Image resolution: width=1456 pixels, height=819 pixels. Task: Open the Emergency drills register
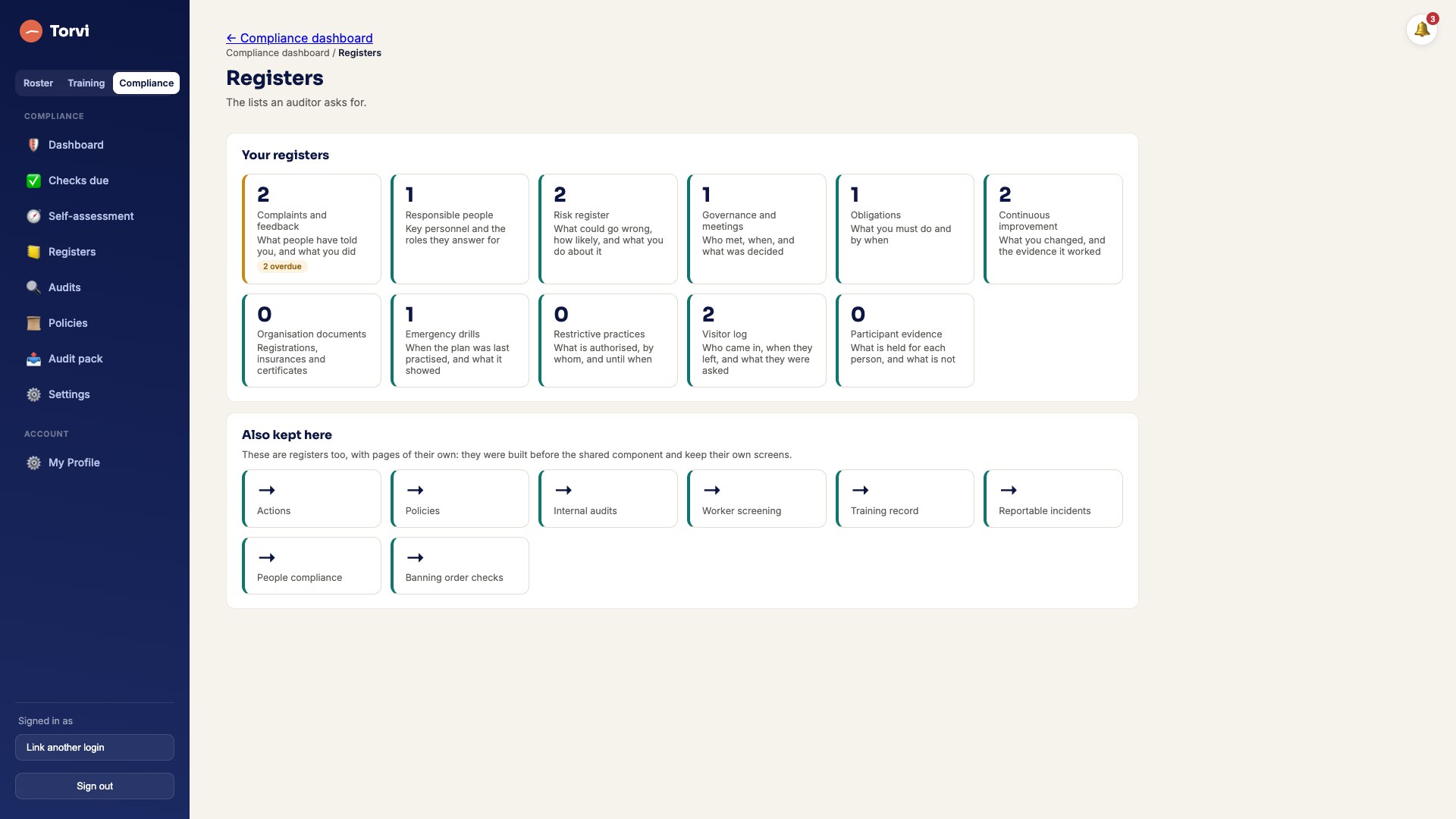point(460,340)
